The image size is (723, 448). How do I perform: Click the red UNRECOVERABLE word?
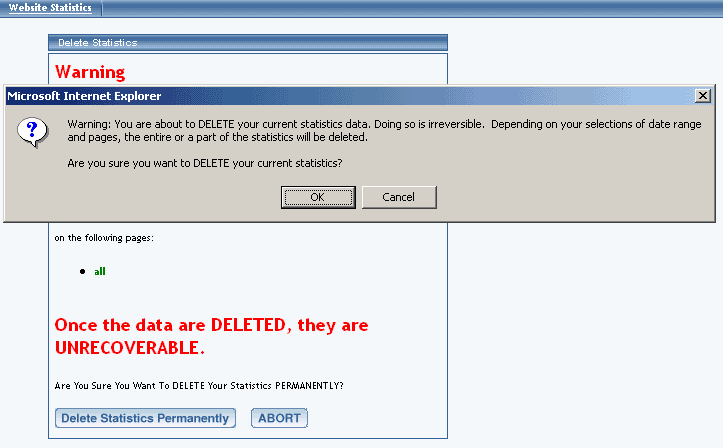(x=130, y=348)
